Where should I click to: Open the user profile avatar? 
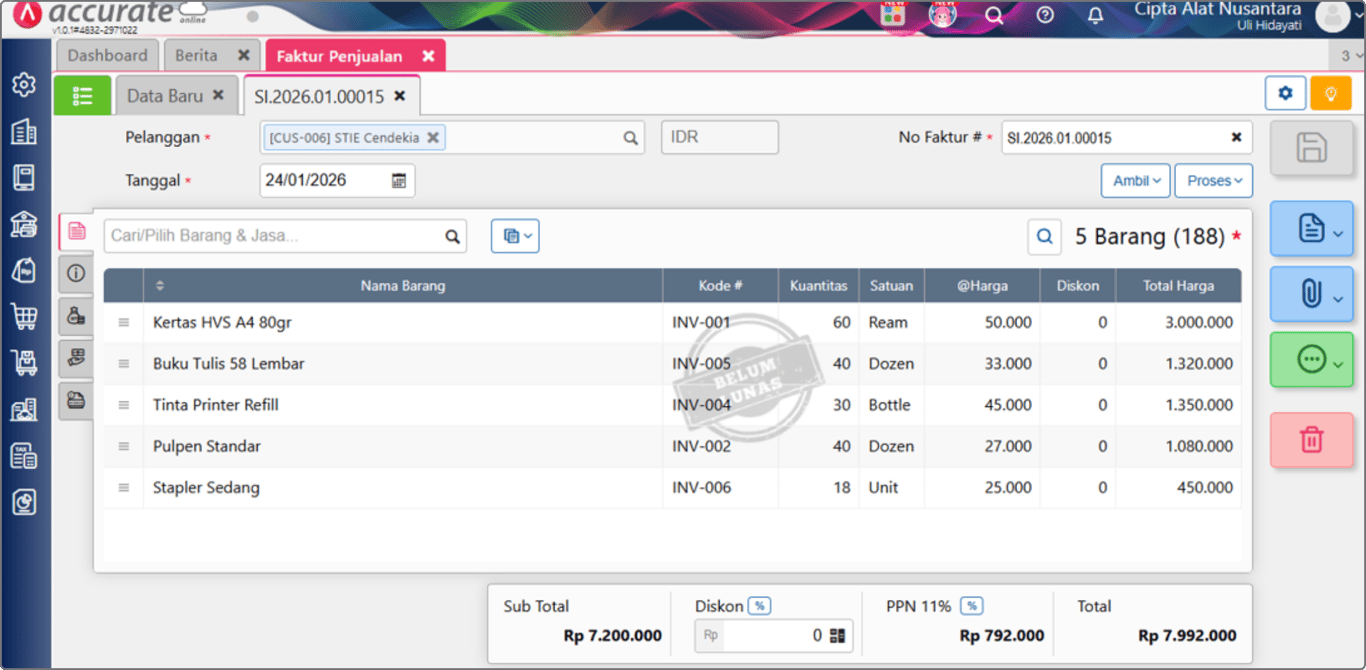1332,16
